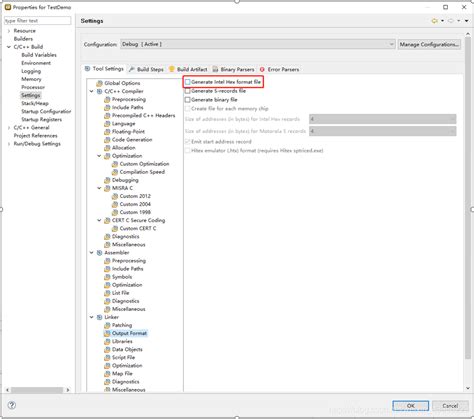Confirm with the OK button
The height and width of the screenshot is (419, 474).
point(411,406)
